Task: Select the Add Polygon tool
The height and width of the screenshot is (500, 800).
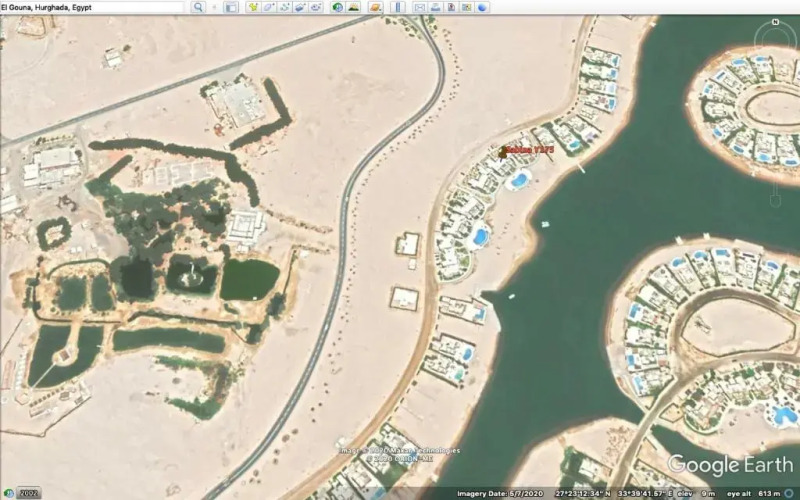Action: coord(270,7)
